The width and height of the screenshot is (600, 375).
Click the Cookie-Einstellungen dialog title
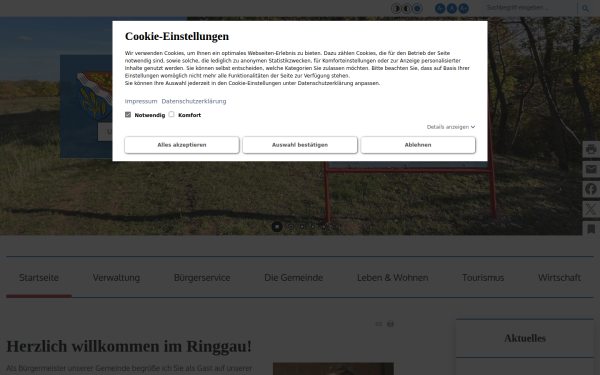tap(177, 36)
